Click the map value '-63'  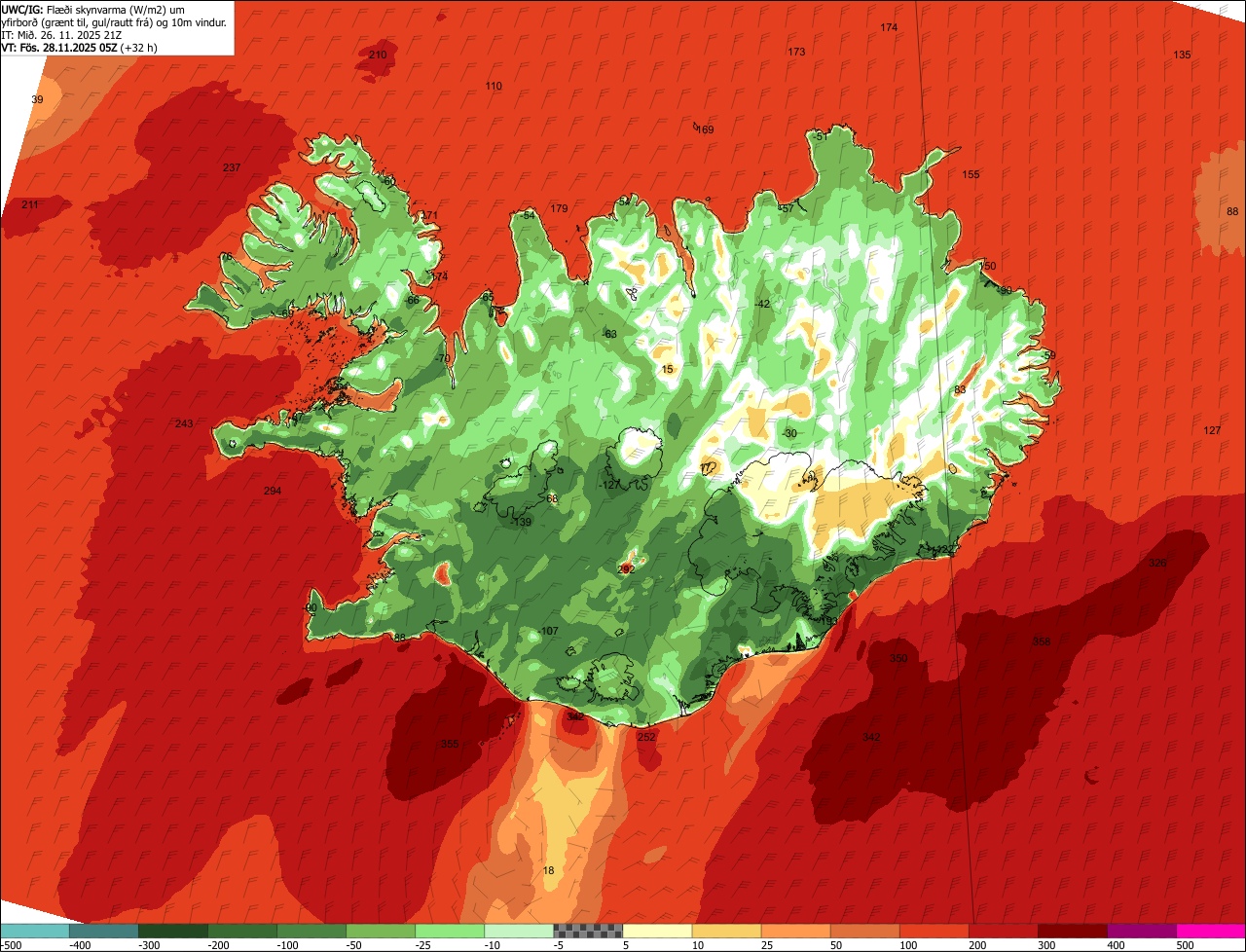(609, 334)
